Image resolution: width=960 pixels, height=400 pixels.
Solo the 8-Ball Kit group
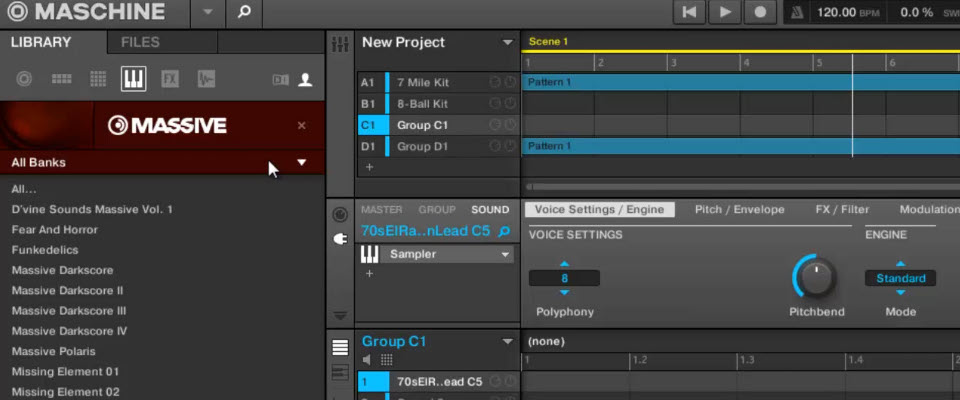[510, 104]
